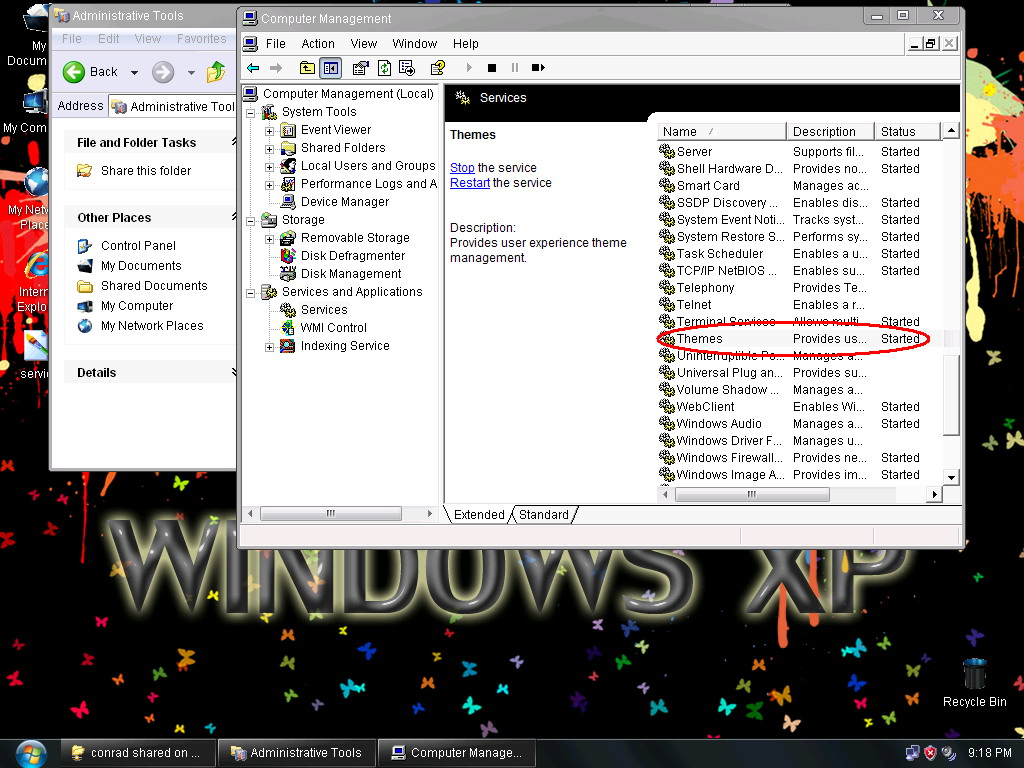The width and height of the screenshot is (1024, 768).
Task: Click the Back arrow in Computer Management toolbar
Action: 253,68
